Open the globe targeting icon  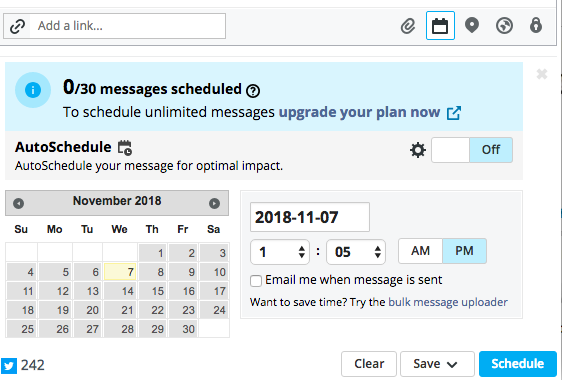click(x=504, y=26)
